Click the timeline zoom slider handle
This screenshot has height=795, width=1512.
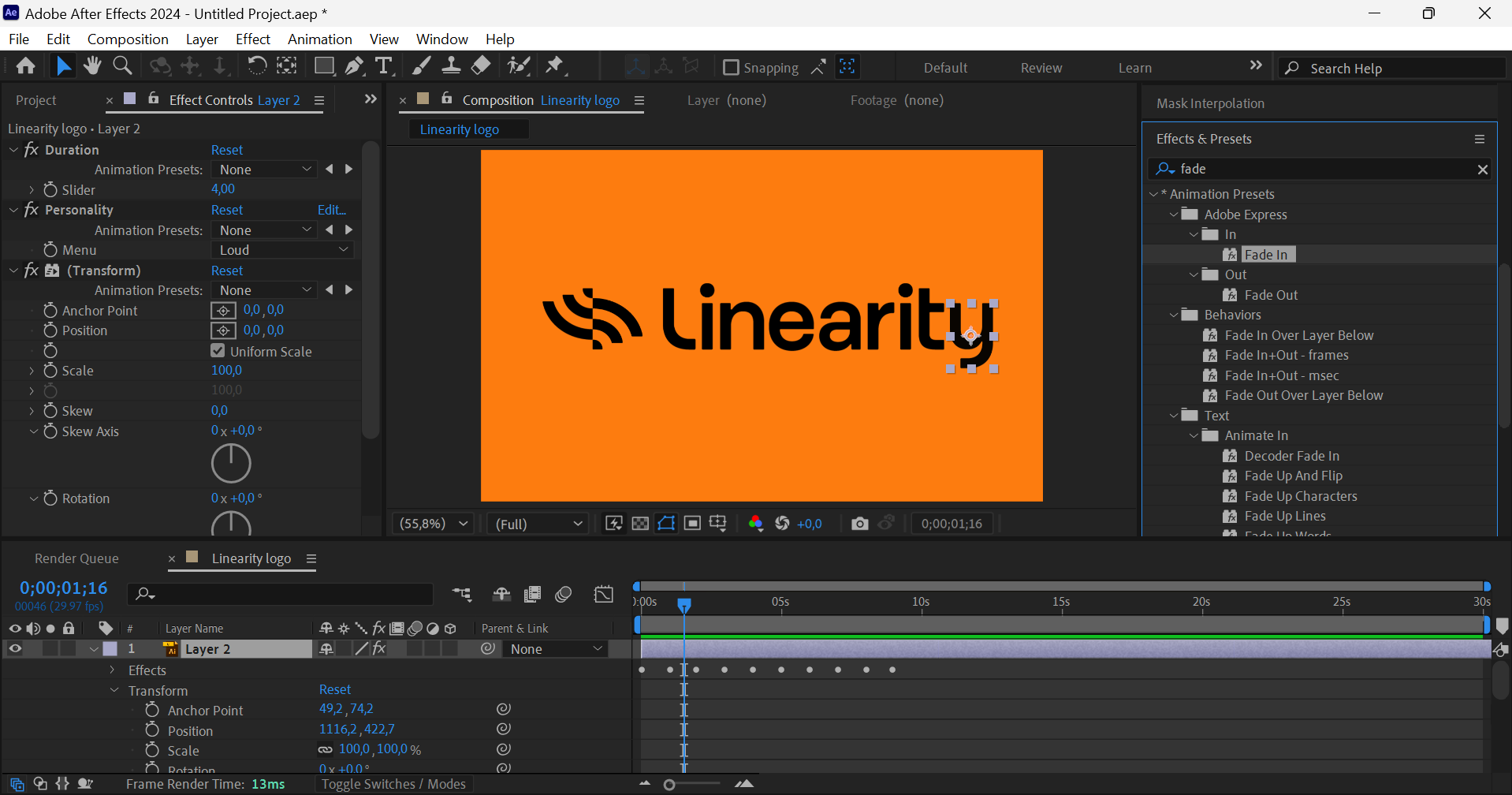(669, 785)
